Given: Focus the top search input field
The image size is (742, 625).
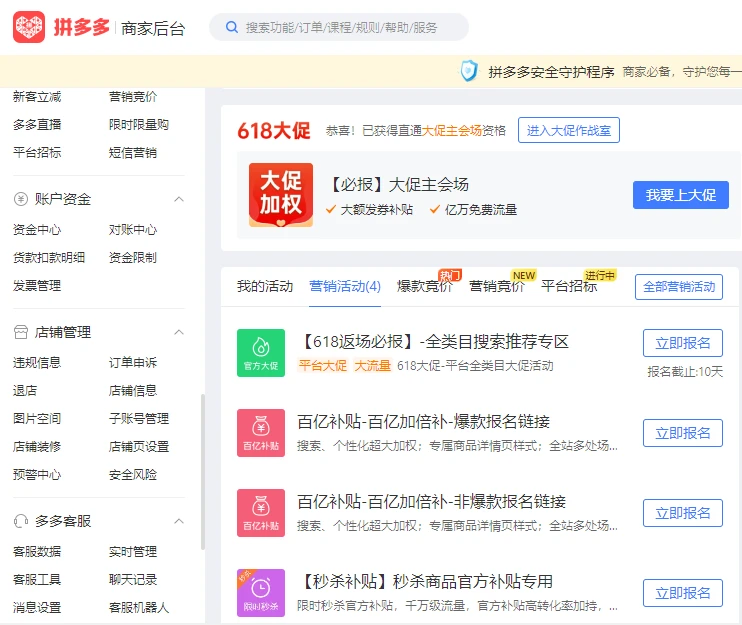Looking at the screenshot, I should click(x=339, y=27).
